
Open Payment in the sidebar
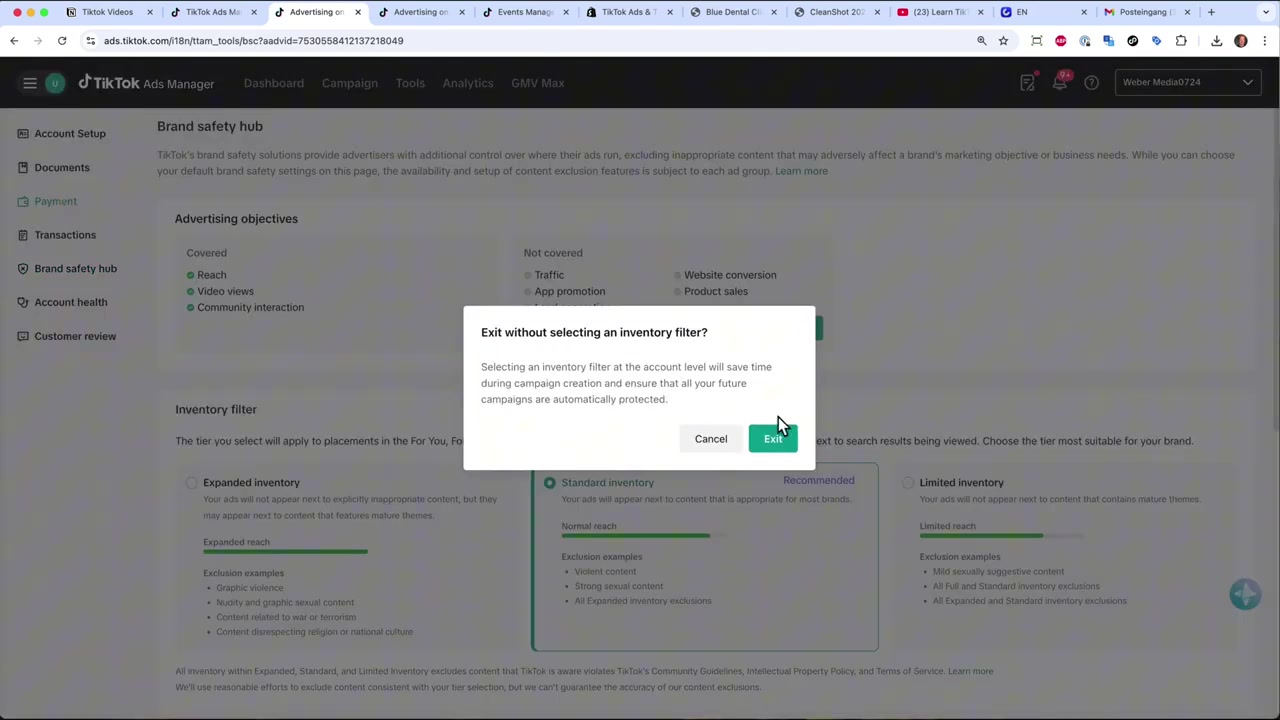point(56,201)
